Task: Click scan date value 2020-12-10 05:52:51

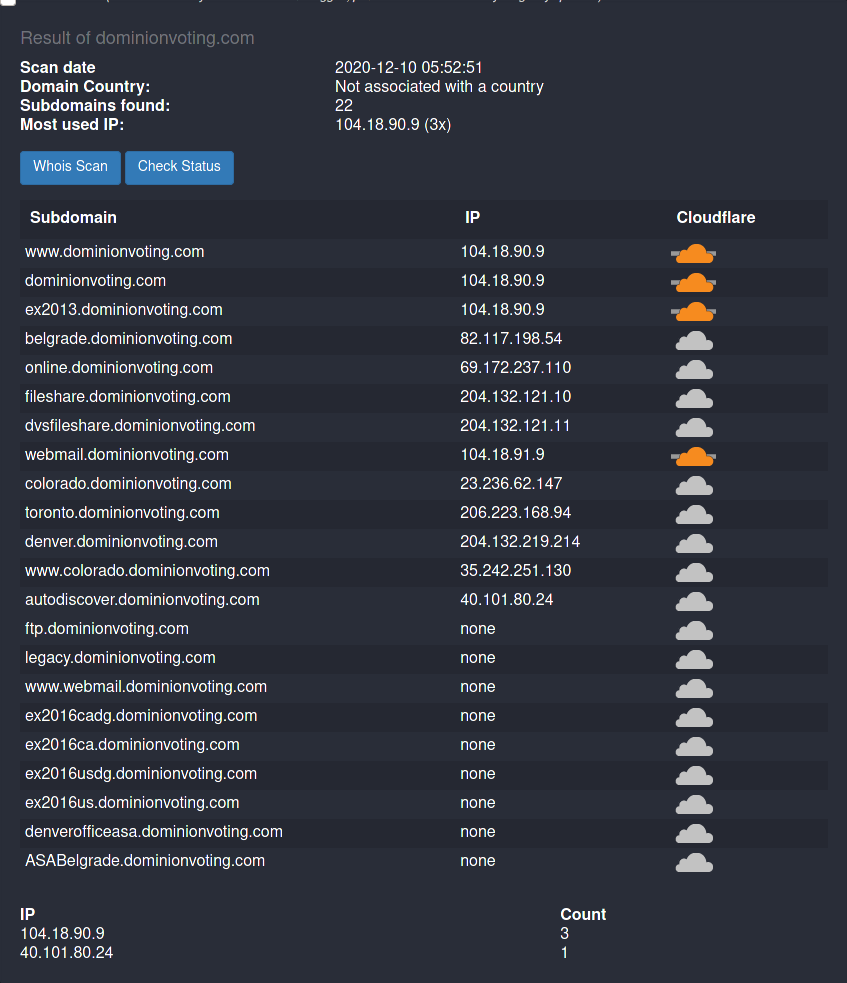Action: click(409, 67)
